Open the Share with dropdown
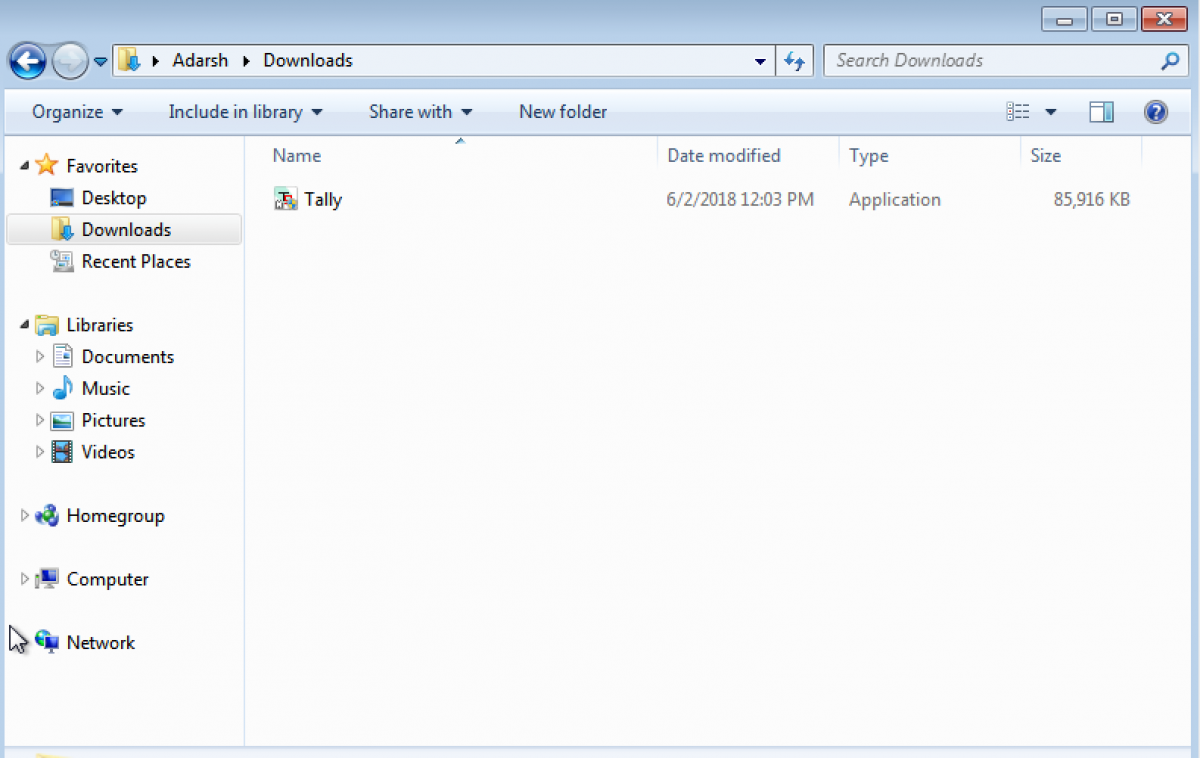Image resolution: width=1200 pixels, height=758 pixels. tap(420, 111)
